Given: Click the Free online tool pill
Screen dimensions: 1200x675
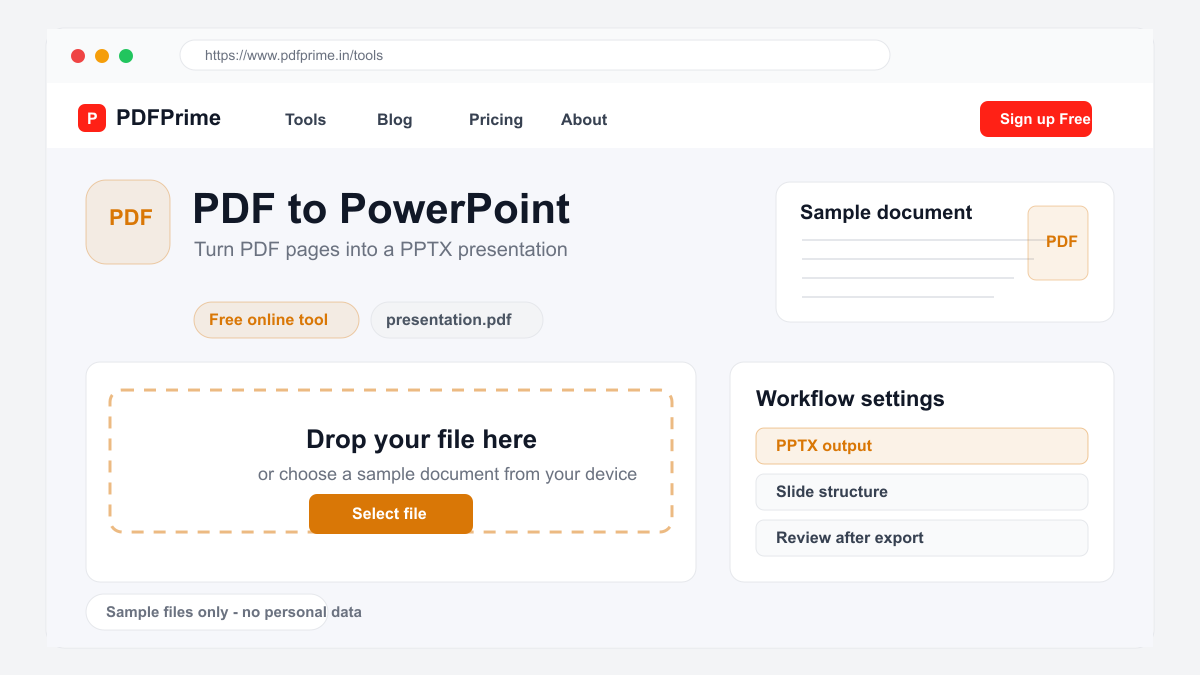Looking at the screenshot, I should (x=276, y=320).
